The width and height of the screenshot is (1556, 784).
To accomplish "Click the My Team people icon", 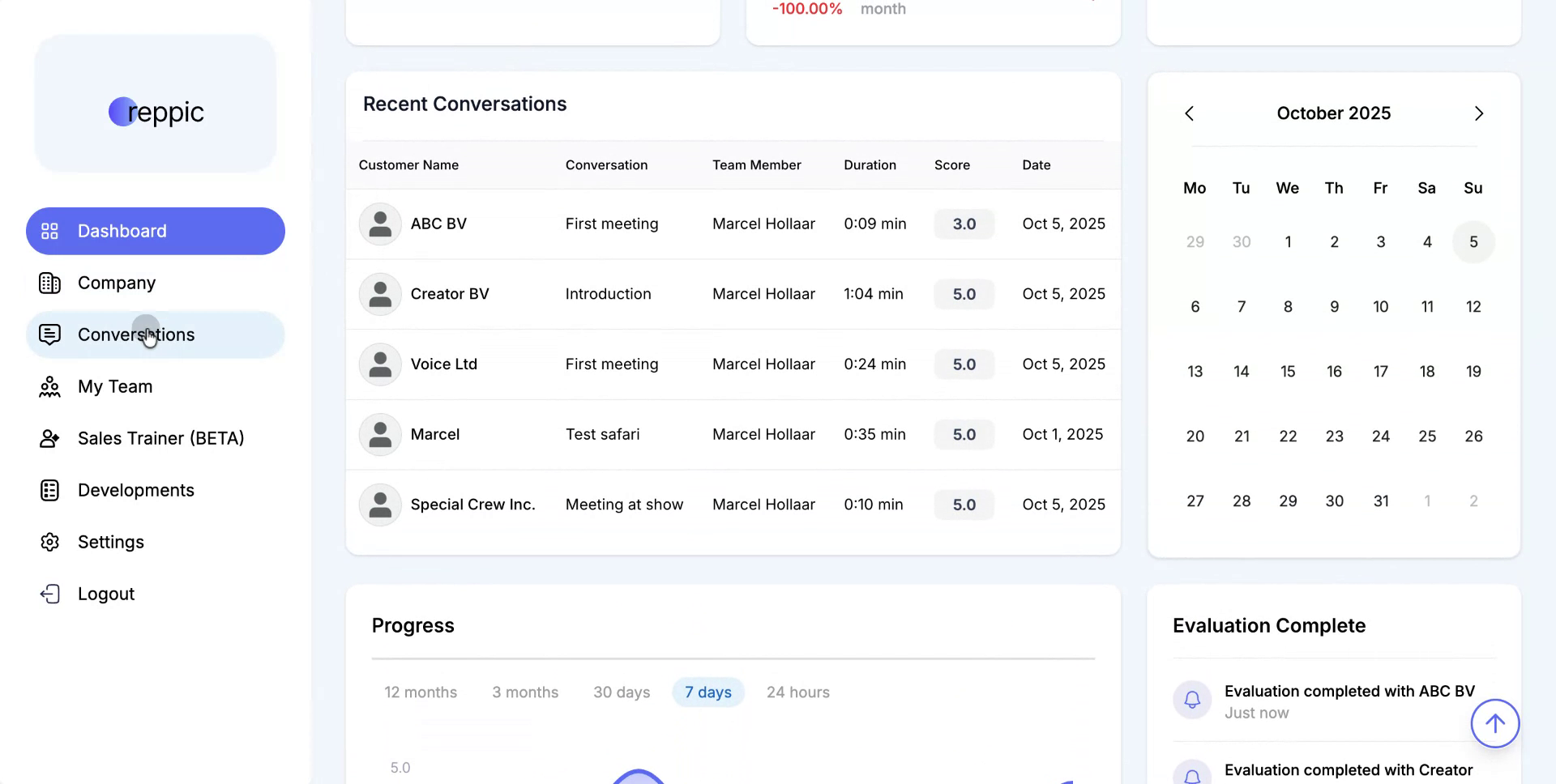I will [49, 386].
